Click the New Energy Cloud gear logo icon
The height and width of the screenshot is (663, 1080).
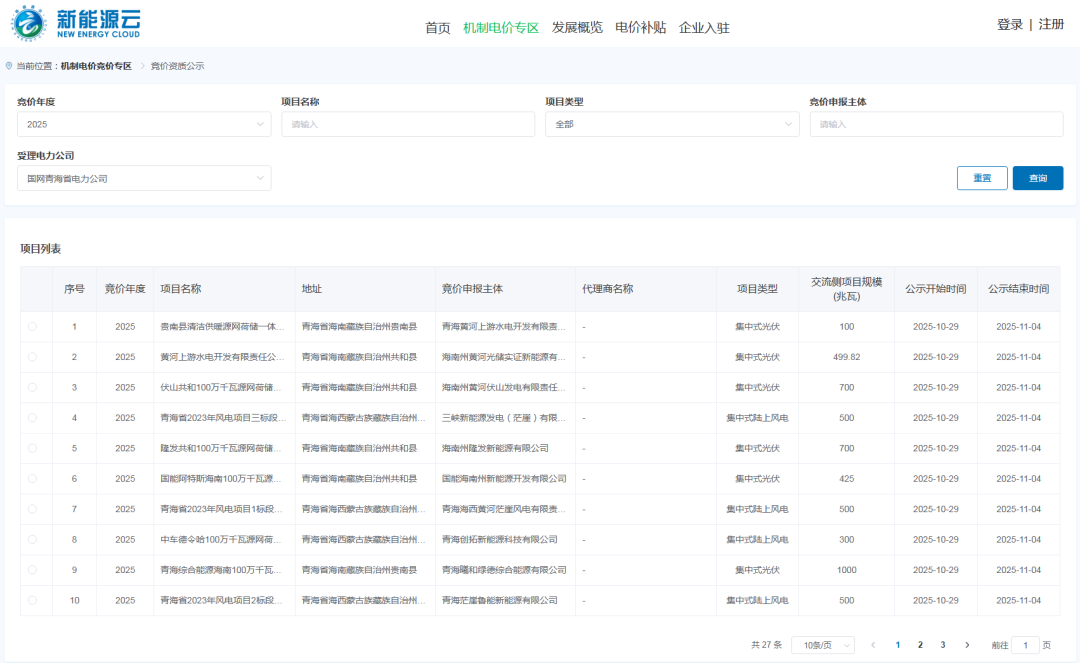[28, 22]
